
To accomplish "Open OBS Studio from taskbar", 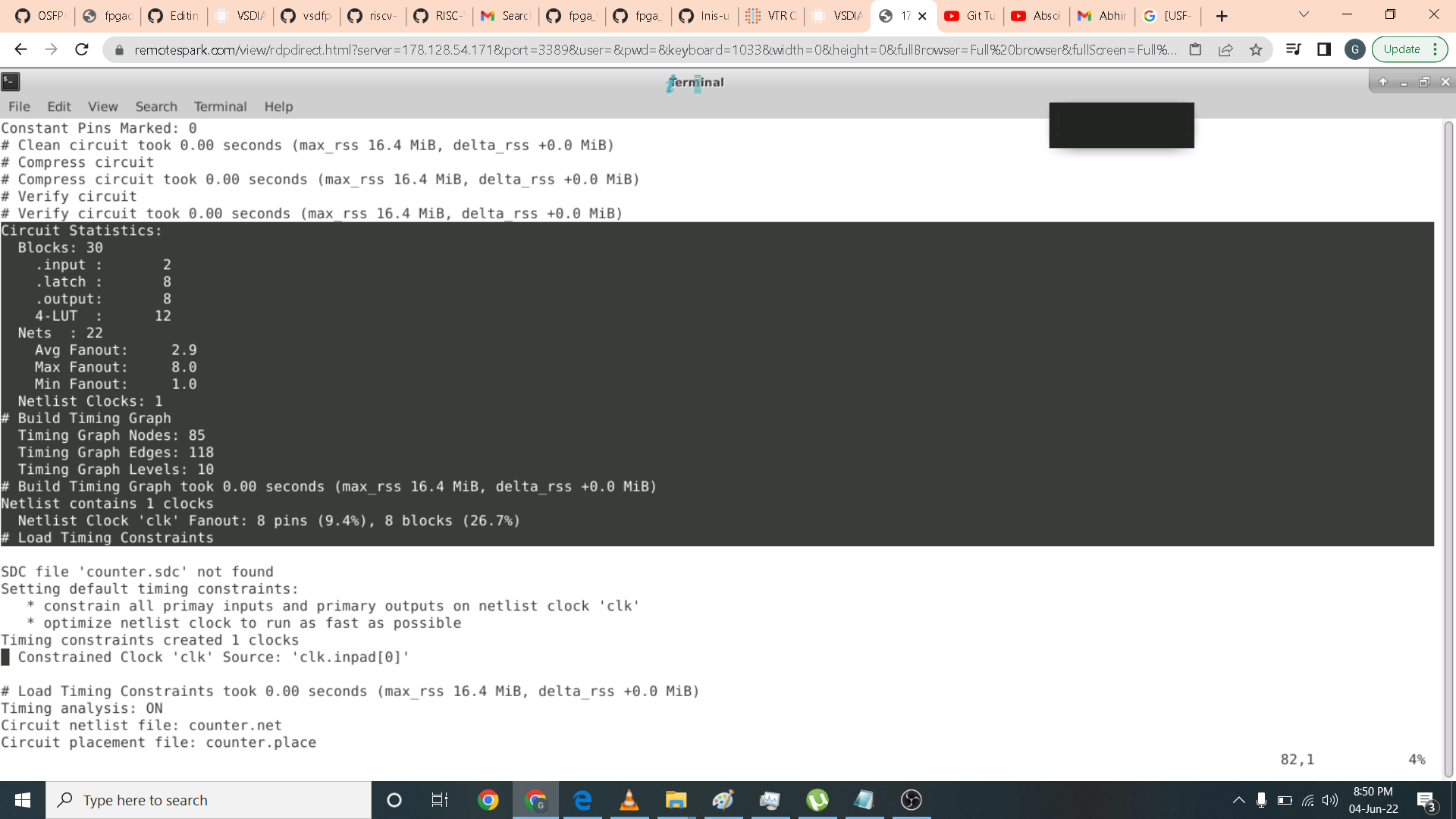I will tap(911, 800).
